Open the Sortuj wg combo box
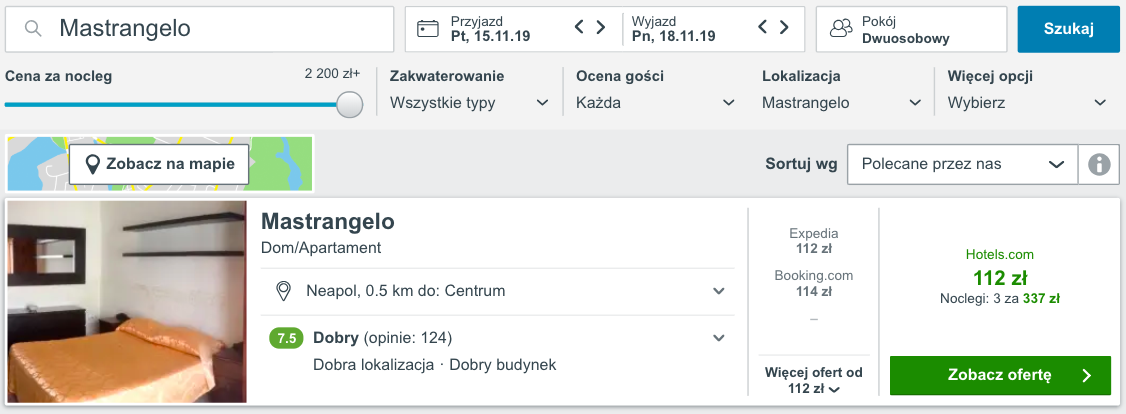This screenshot has height=414, width=1126. click(961, 164)
